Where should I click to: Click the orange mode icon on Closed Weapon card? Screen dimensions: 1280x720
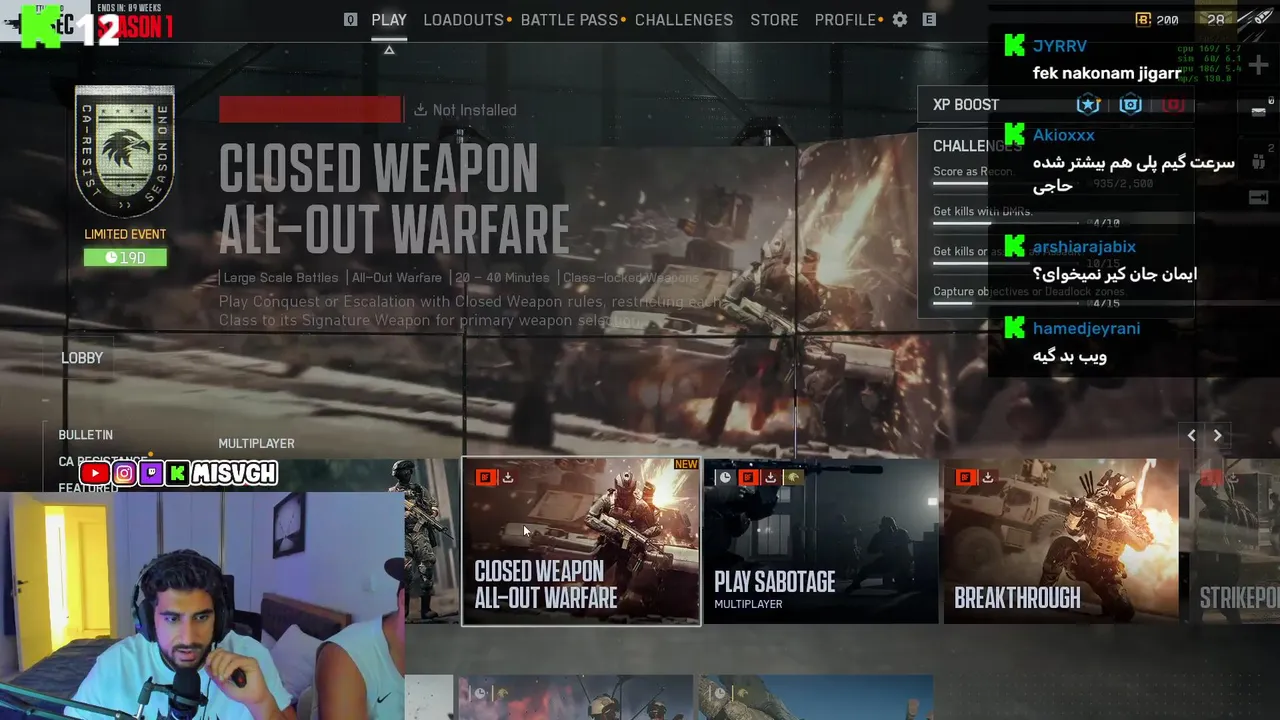point(485,477)
